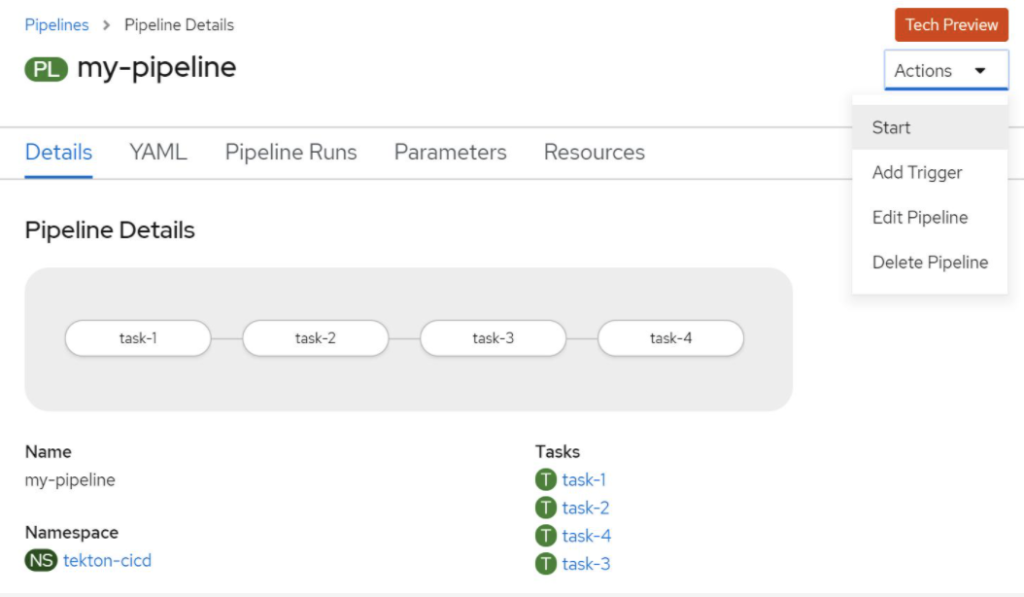Image resolution: width=1024 pixels, height=597 pixels.
Task: Click the T icon beside task-2 link
Action: click(x=545, y=508)
